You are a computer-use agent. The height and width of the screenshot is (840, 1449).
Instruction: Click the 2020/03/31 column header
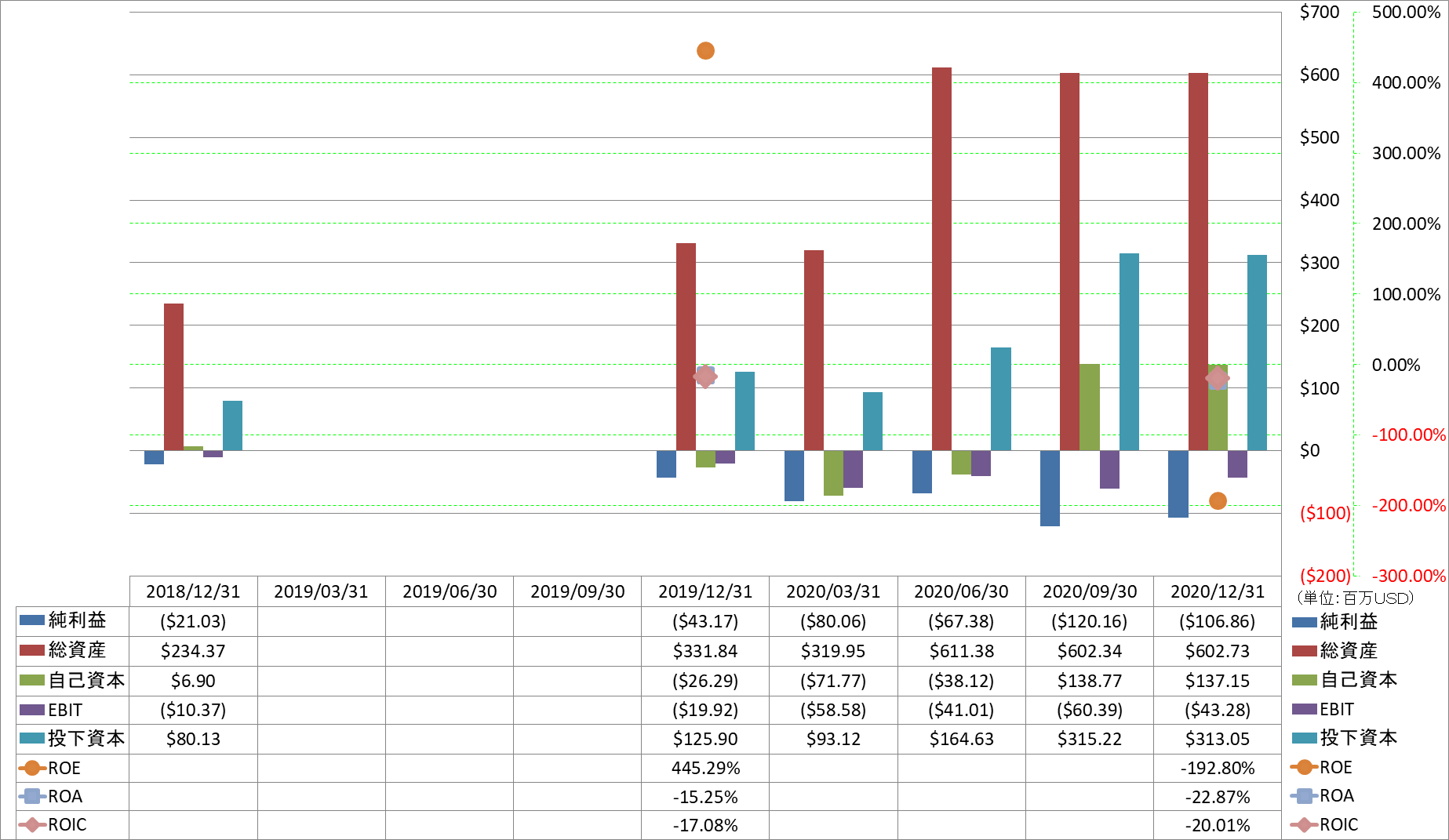(x=833, y=591)
